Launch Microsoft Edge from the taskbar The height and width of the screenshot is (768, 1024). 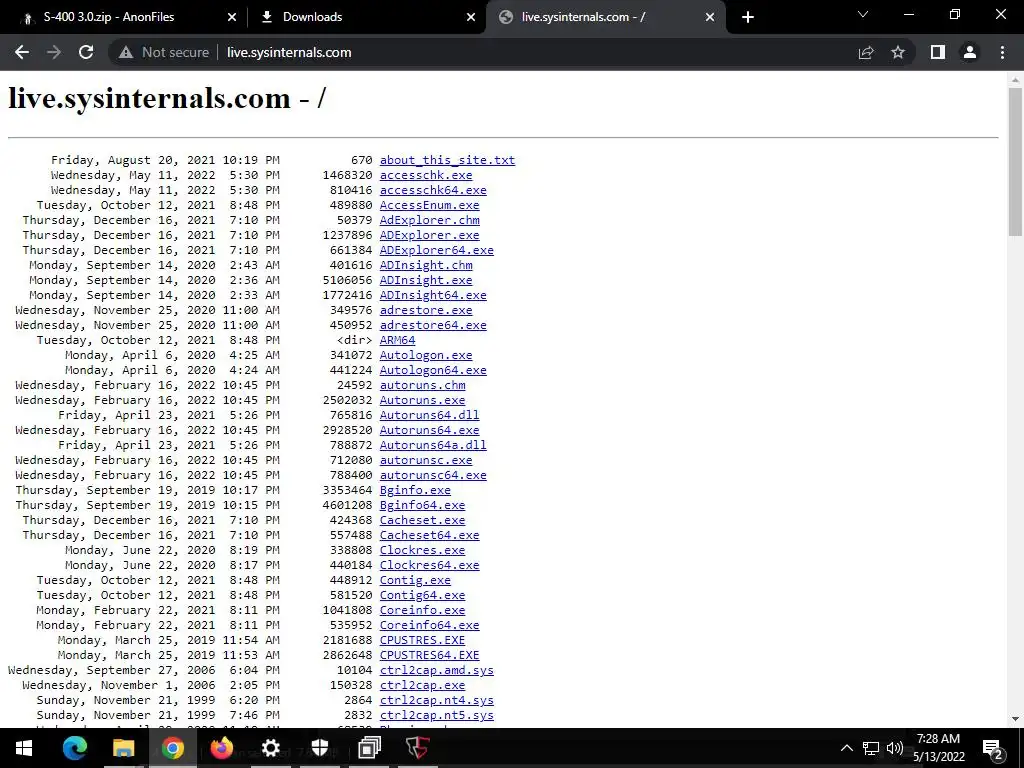pyautogui.click(x=74, y=748)
